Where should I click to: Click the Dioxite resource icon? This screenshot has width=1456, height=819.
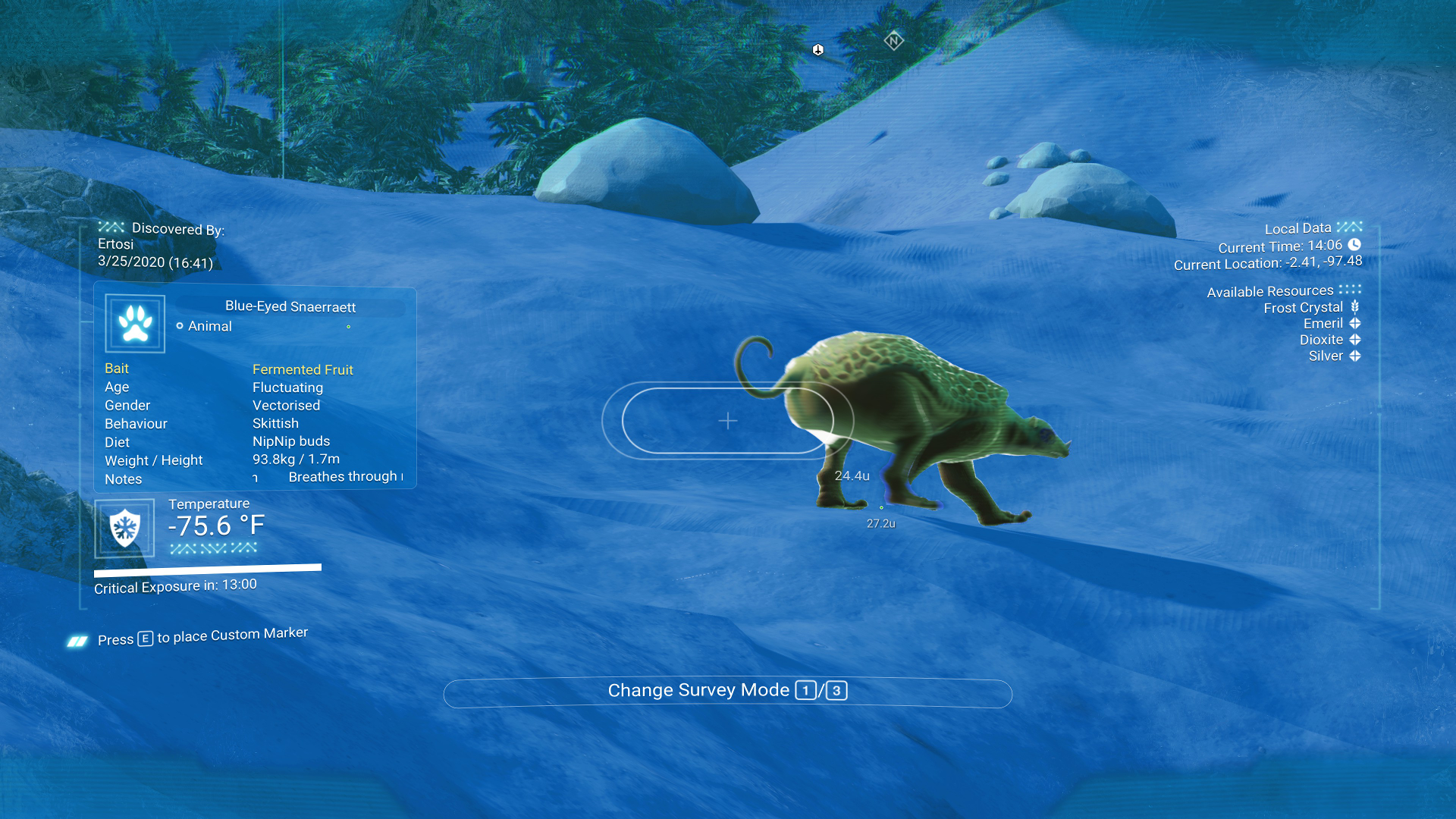(1355, 340)
